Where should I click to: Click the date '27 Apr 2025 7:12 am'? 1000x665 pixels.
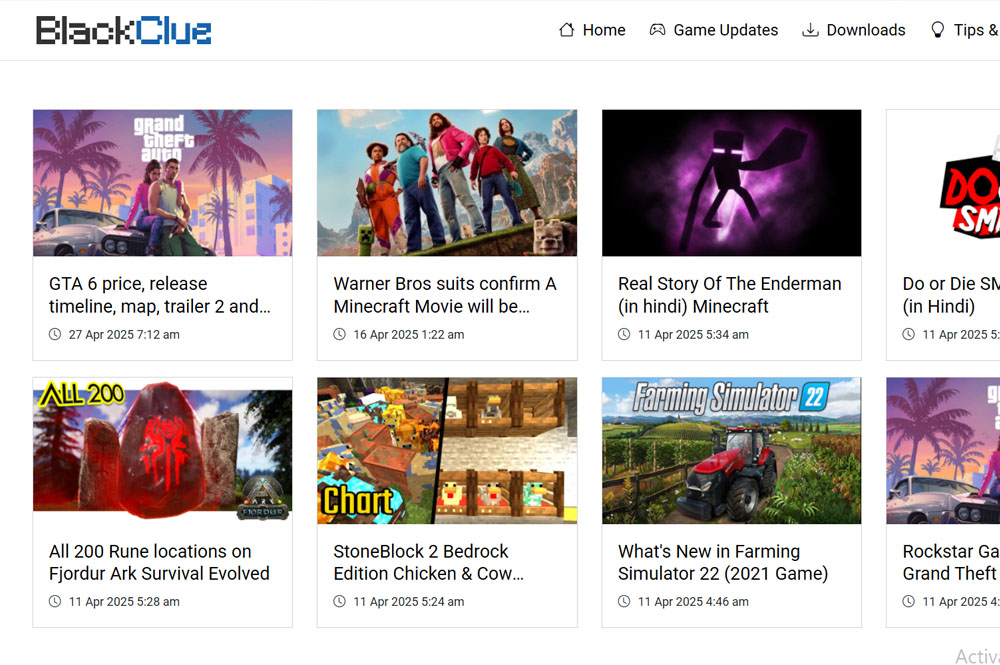pos(124,335)
